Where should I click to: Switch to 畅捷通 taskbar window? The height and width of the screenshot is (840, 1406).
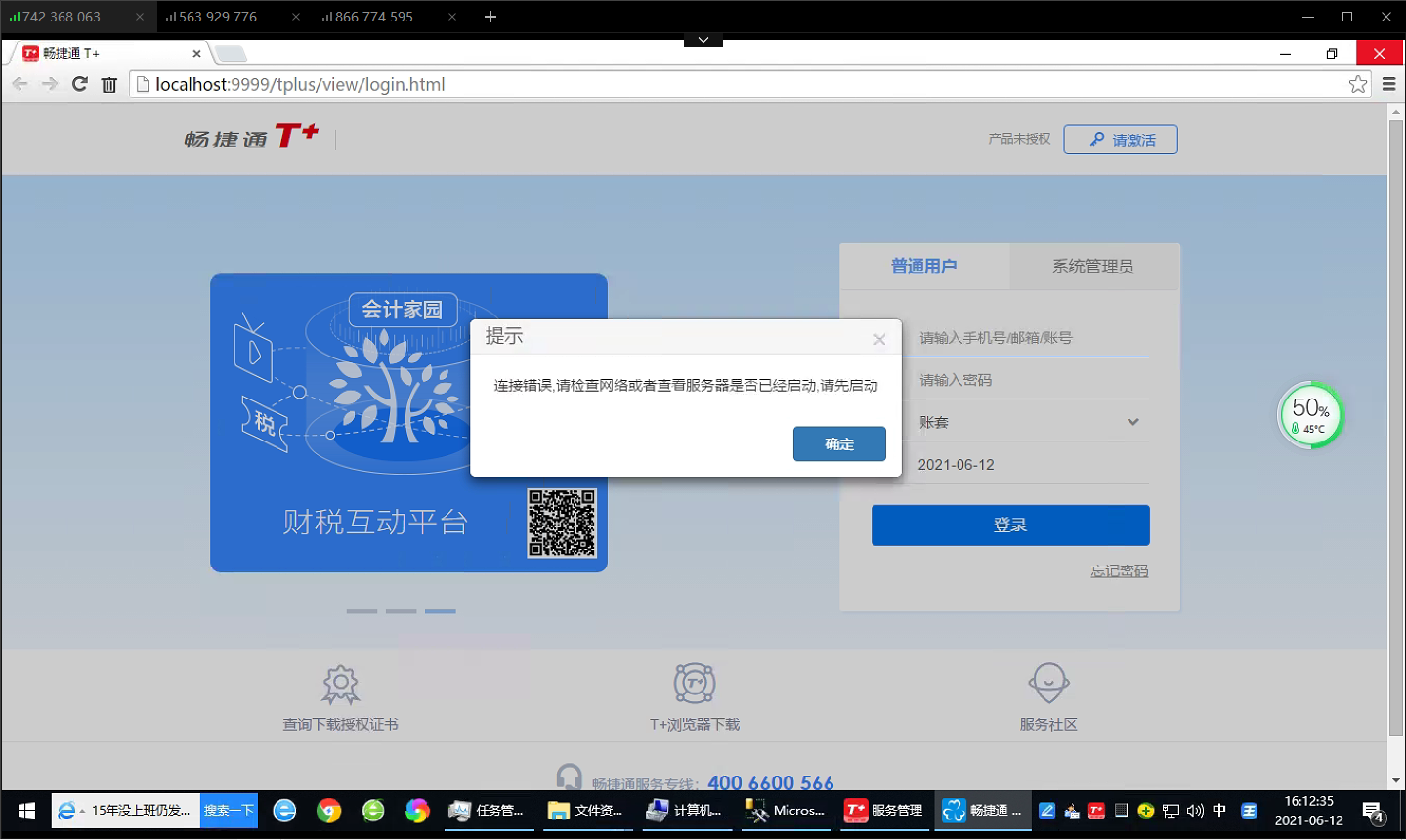click(x=983, y=811)
